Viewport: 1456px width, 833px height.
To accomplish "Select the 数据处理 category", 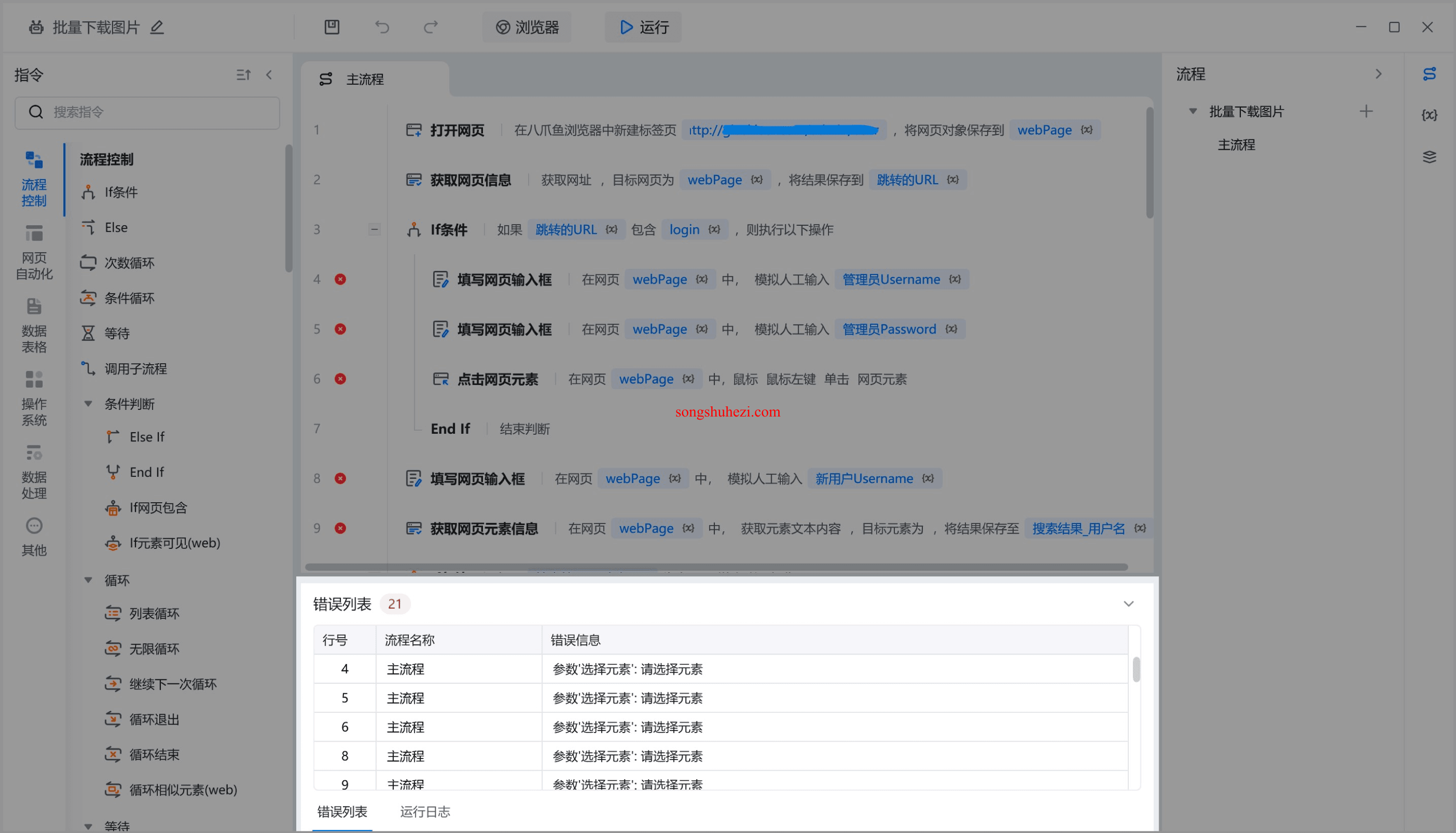I will click(x=34, y=472).
